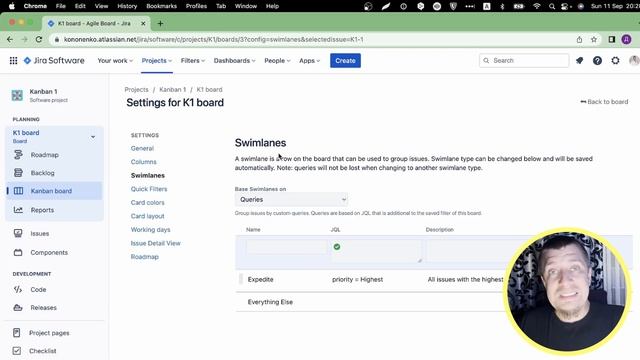The width and height of the screenshot is (640, 360).
Task: Click the swimlane JQL input field
Action: 376,251
